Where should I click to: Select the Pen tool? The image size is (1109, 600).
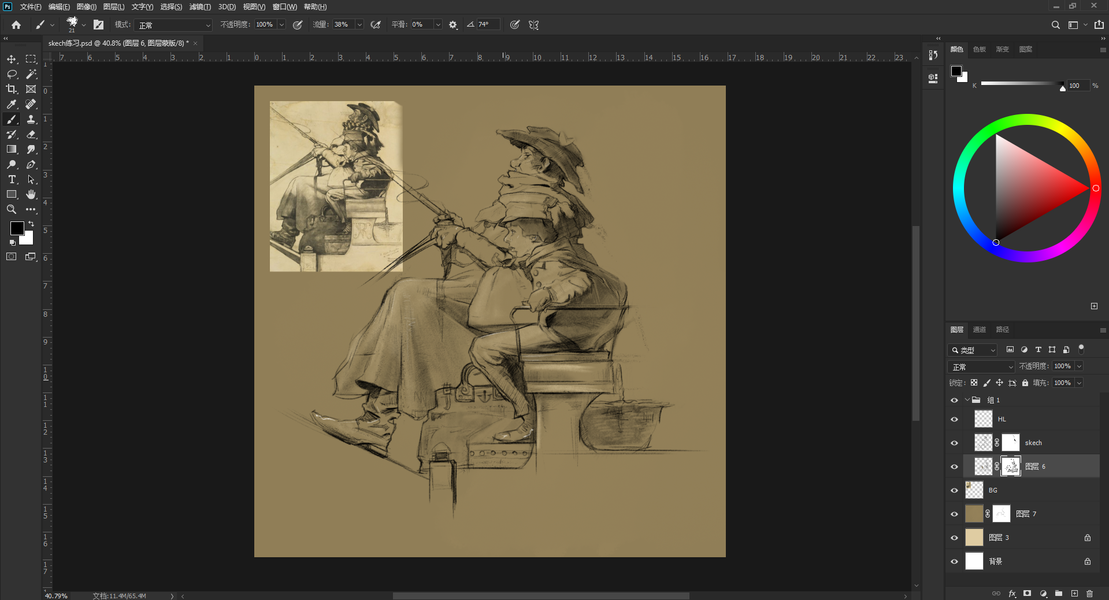30,164
